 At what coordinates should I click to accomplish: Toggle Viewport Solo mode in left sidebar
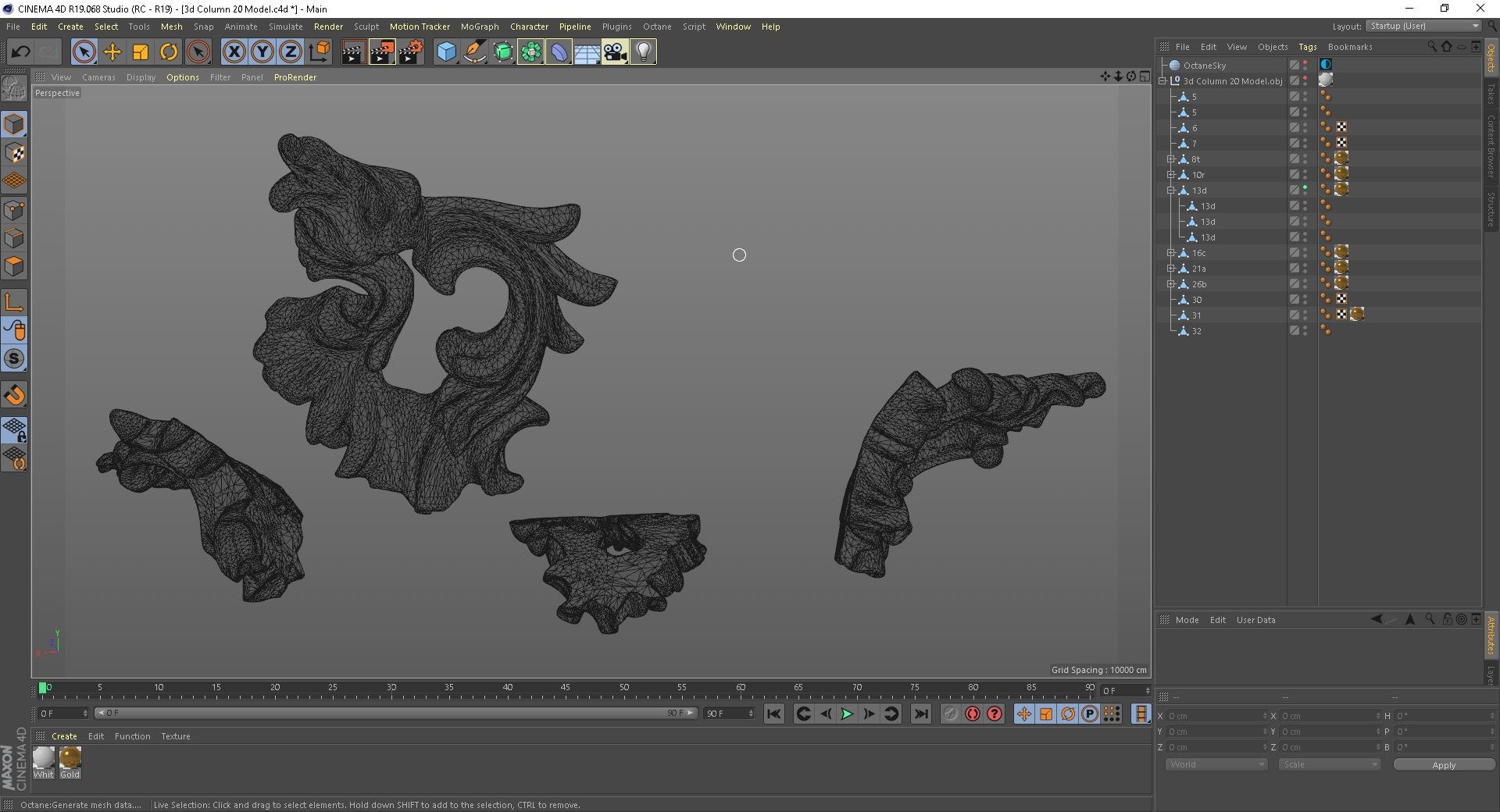pyautogui.click(x=14, y=358)
